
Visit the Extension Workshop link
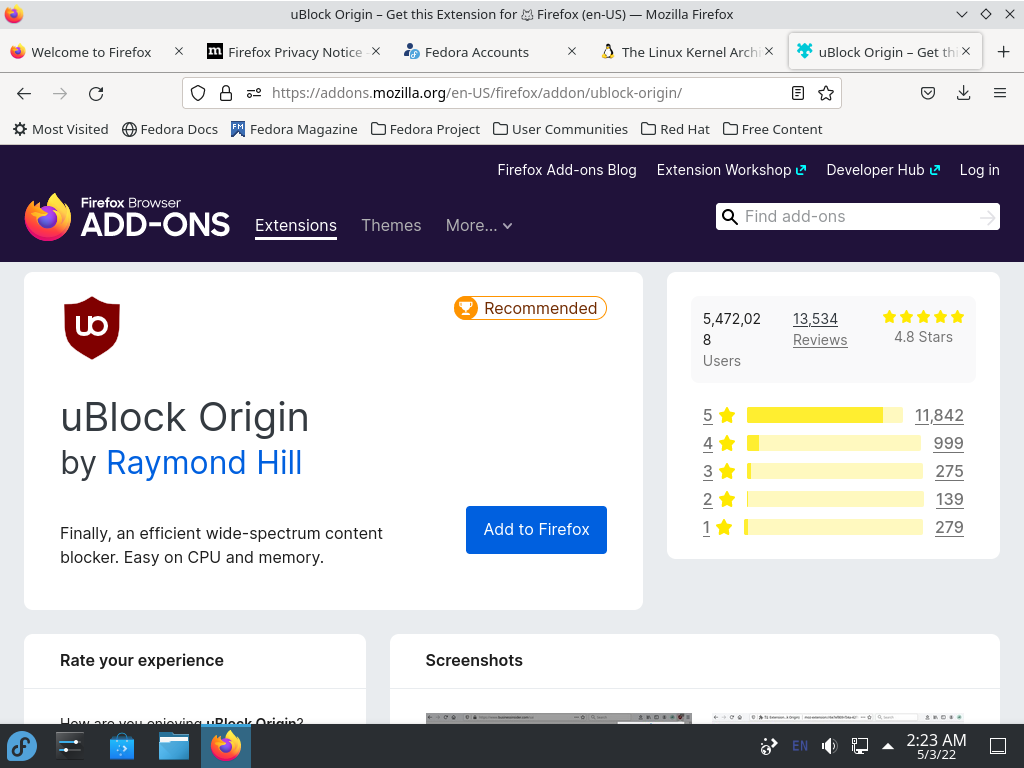click(731, 170)
